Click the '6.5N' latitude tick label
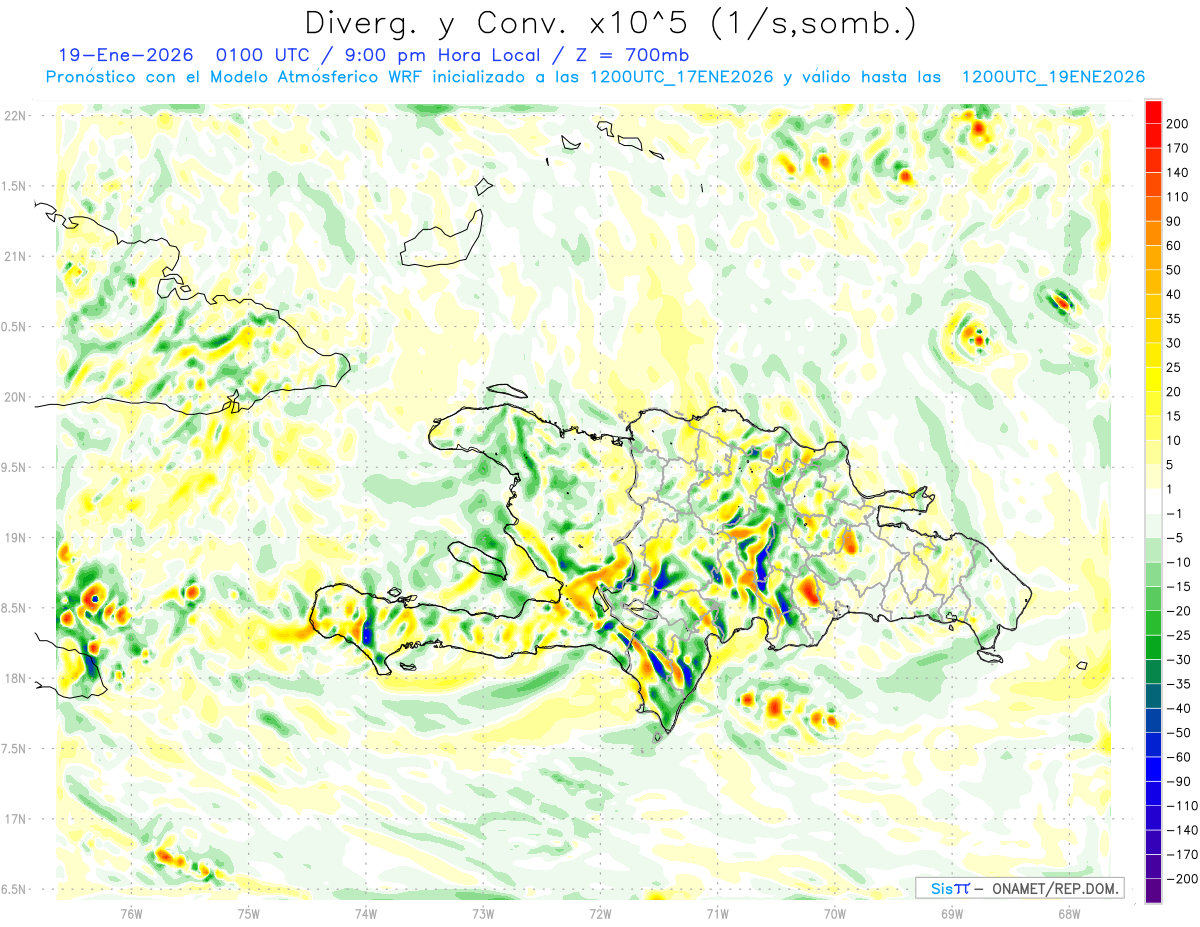This screenshot has width=1200, height=927. [x=14, y=890]
